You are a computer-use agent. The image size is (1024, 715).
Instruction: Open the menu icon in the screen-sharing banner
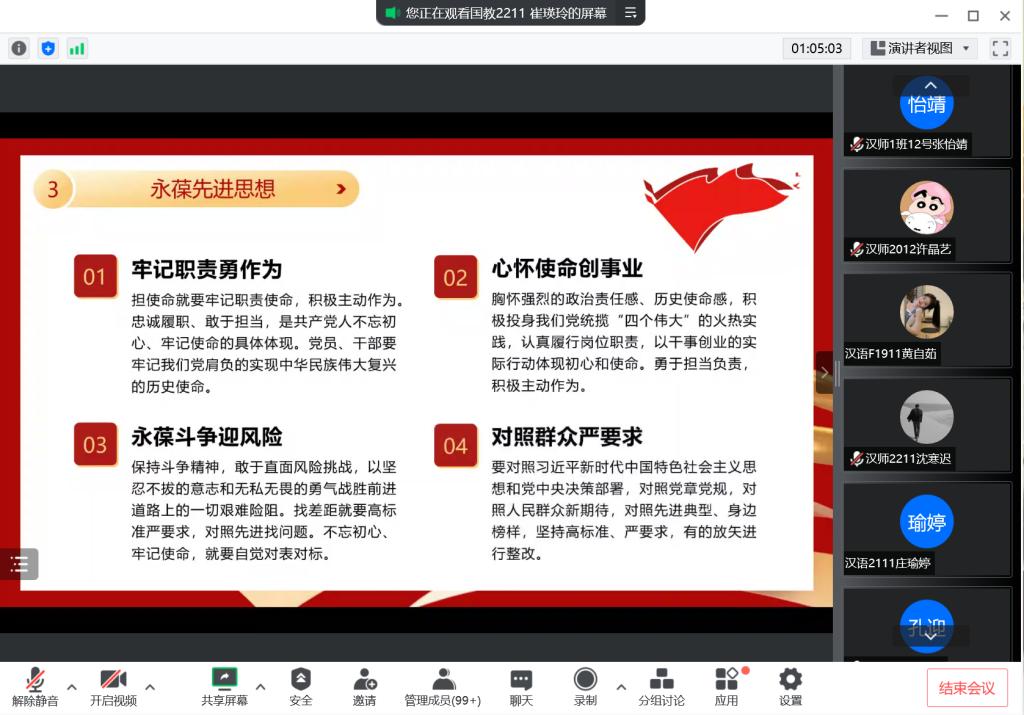tap(630, 13)
